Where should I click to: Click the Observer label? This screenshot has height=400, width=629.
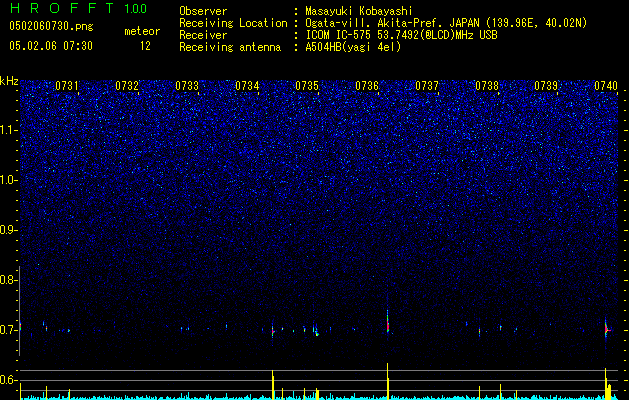click(203, 11)
